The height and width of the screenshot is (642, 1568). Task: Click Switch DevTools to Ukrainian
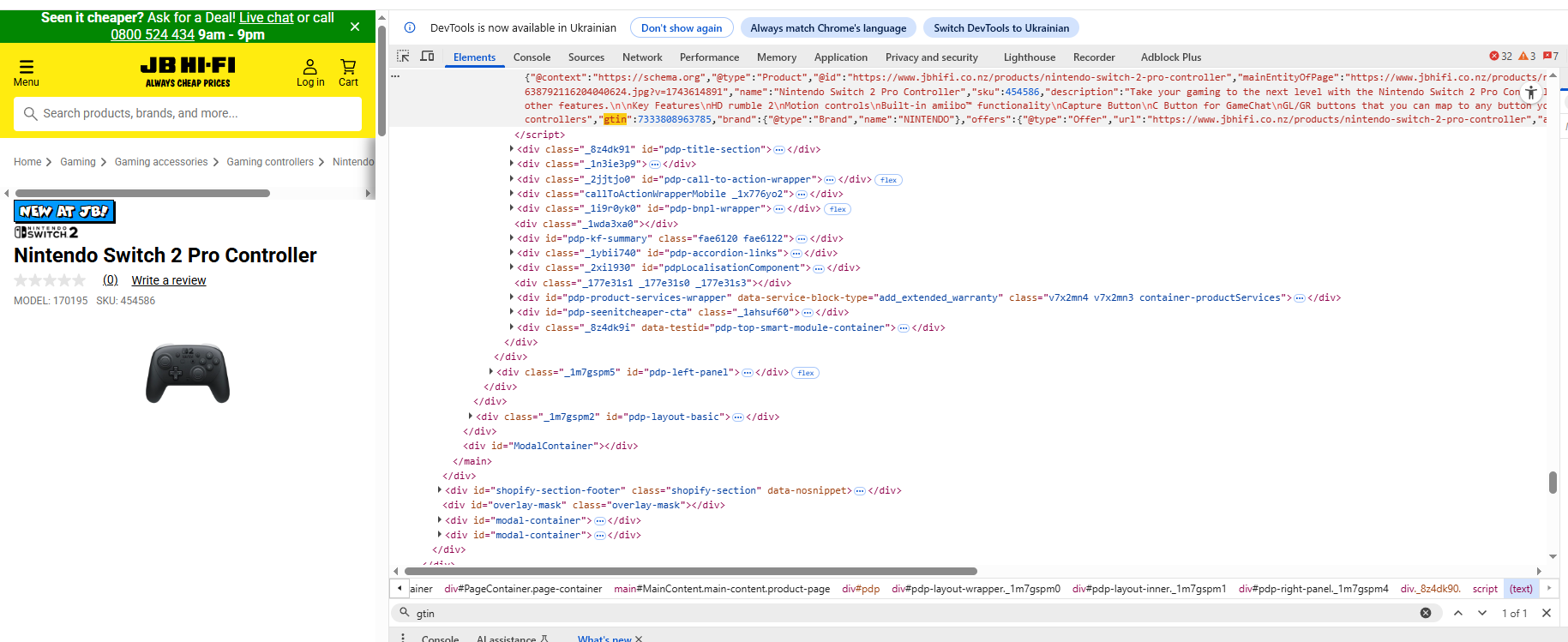coord(1001,27)
